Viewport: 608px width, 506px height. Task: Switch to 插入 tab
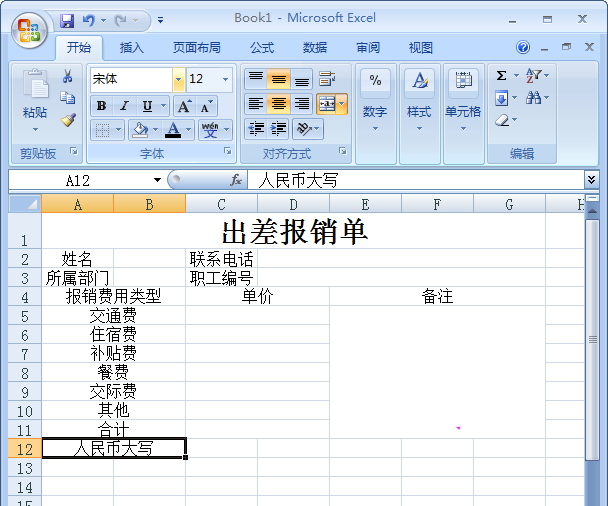pos(131,48)
